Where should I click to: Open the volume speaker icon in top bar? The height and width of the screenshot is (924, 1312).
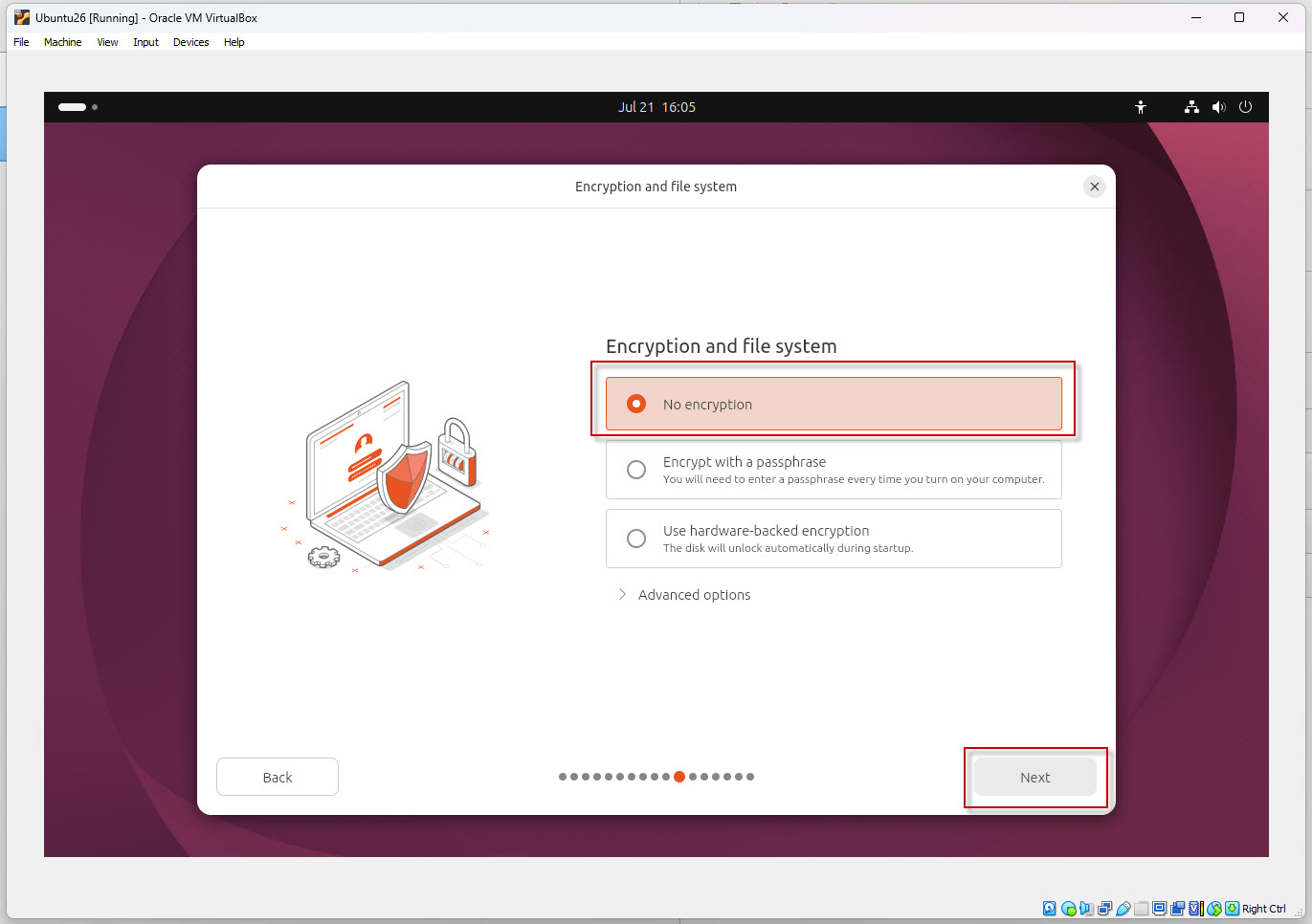tap(1218, 107)
